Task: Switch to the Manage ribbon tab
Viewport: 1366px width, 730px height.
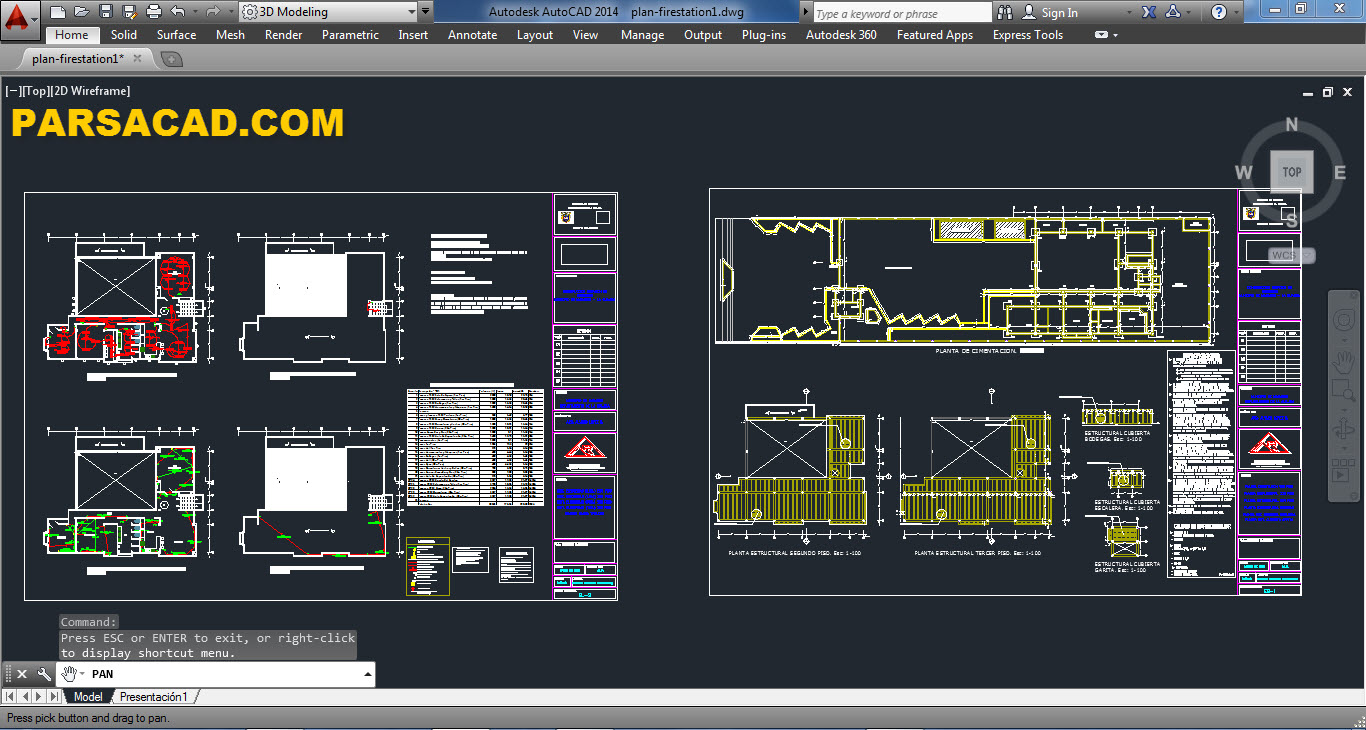Action: click(642, 35)
